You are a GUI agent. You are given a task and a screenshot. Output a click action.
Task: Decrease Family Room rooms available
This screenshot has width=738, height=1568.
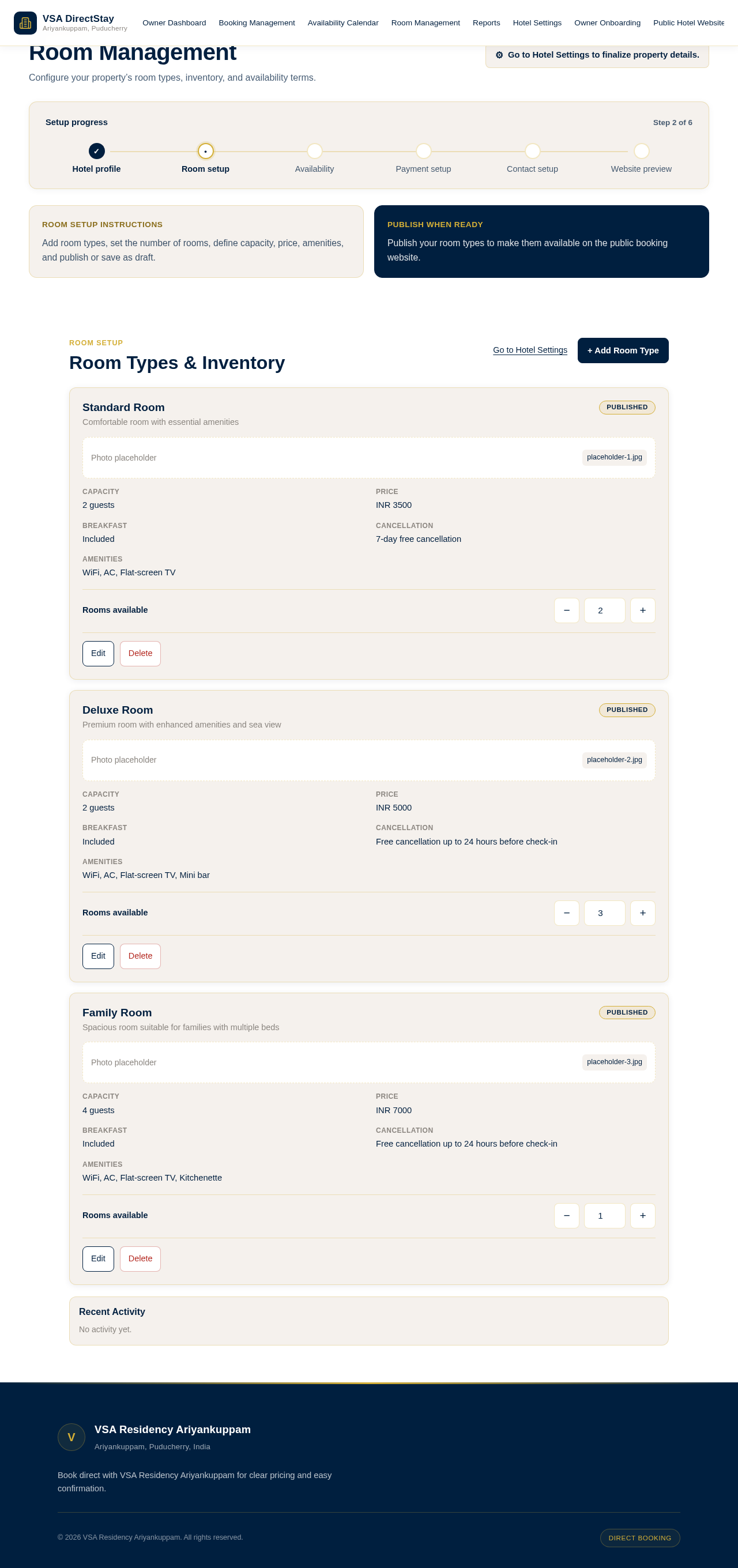pos(566,1215)
